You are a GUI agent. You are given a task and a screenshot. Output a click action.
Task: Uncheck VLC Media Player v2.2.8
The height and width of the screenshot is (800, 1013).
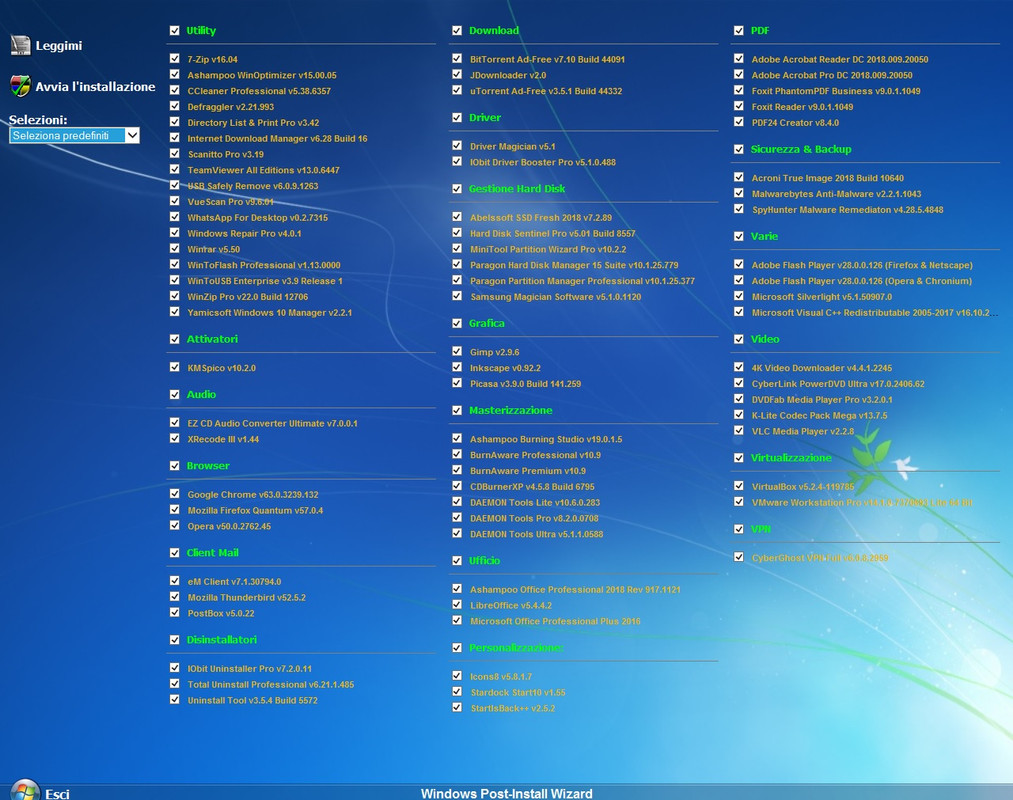738,430
